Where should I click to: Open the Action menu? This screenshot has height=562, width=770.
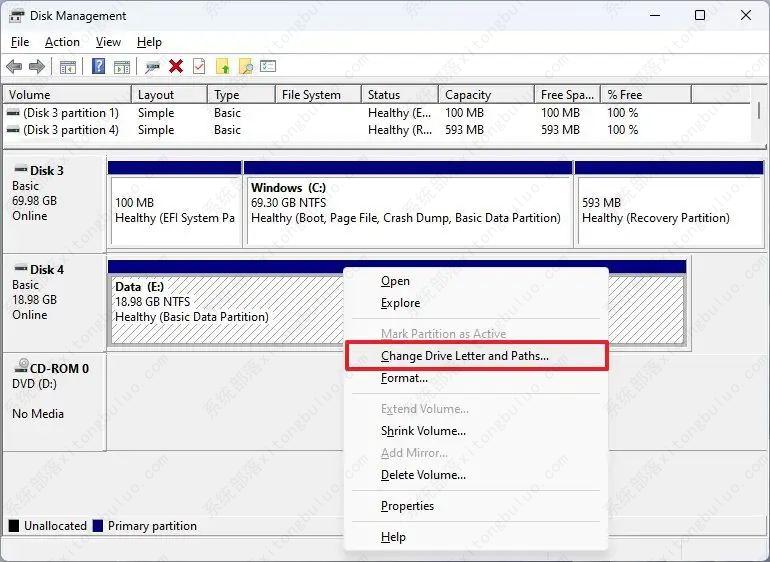click(x=62, y=42)
